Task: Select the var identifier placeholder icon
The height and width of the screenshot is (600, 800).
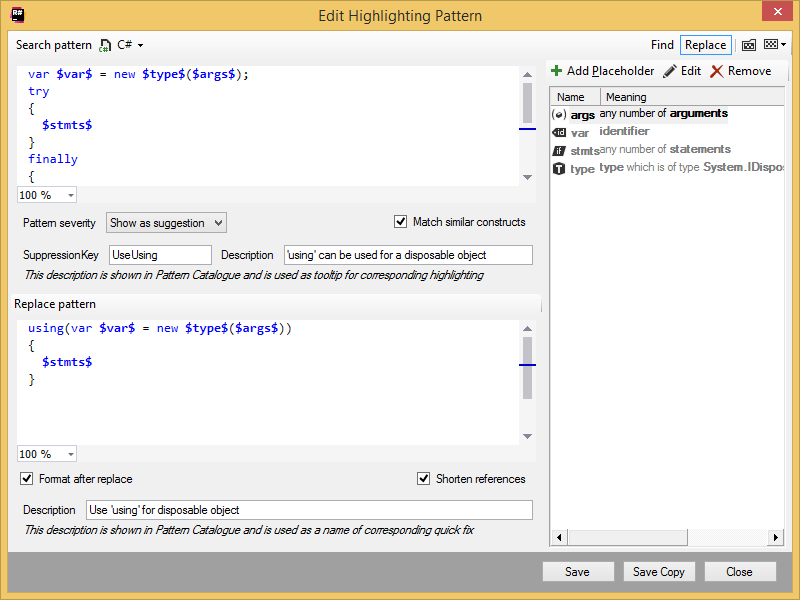Action: coord(558,131)
